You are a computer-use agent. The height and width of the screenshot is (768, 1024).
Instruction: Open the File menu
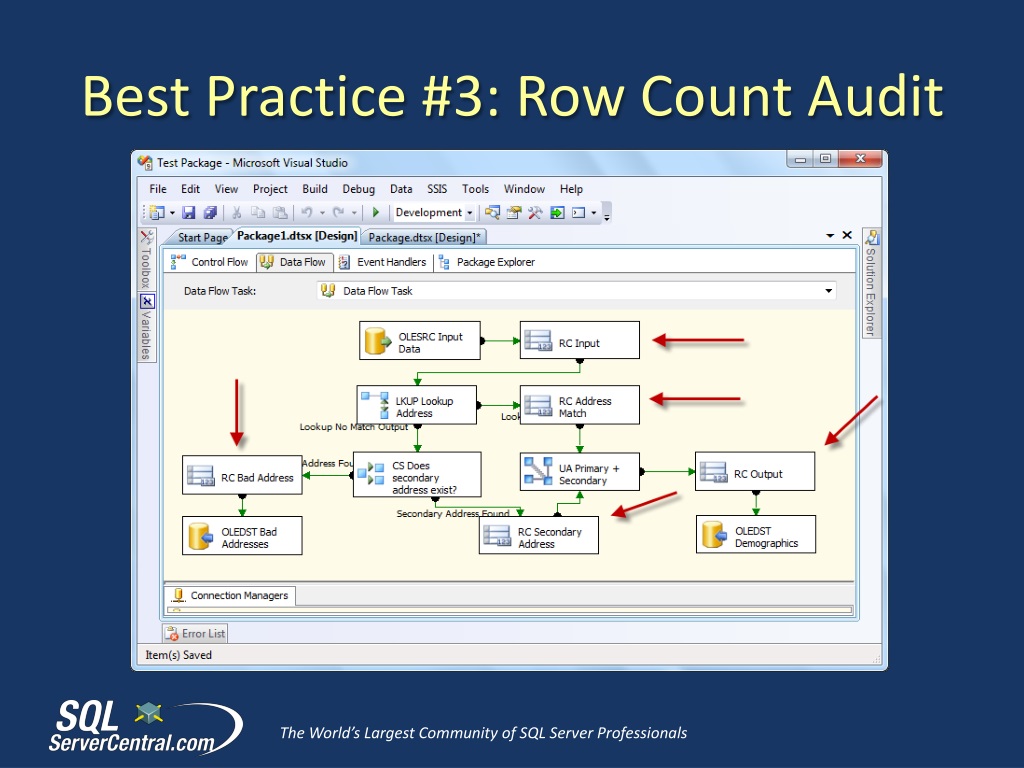(x=157, y=189)
